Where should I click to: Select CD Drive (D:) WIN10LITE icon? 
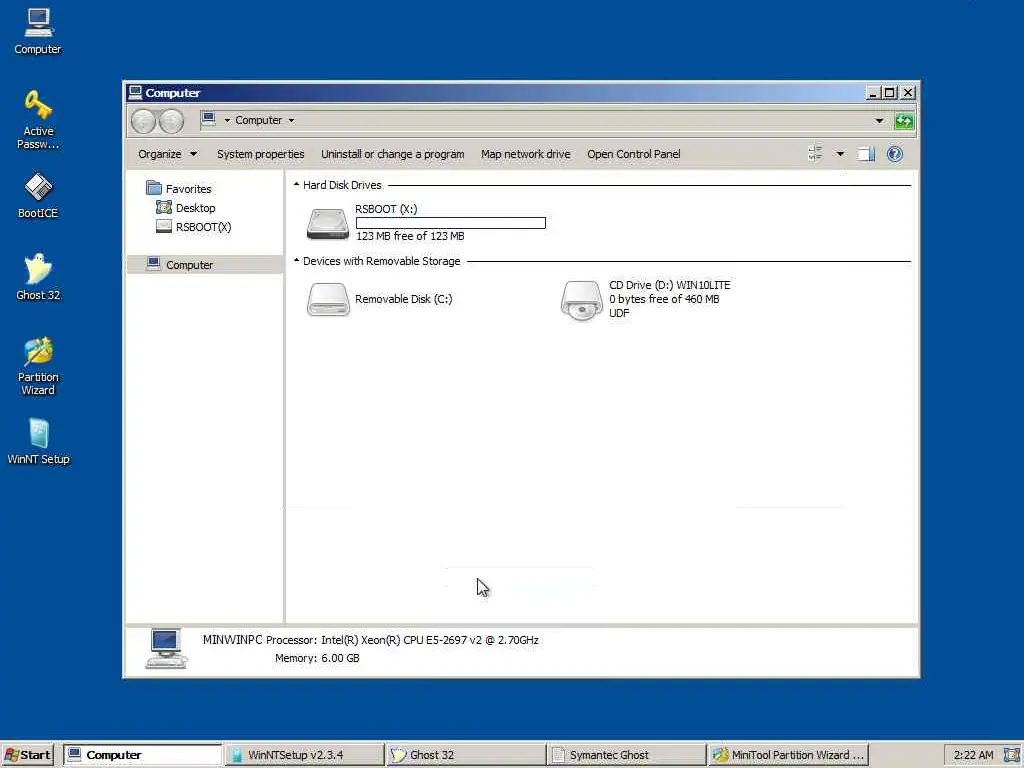tap(581, 300)
